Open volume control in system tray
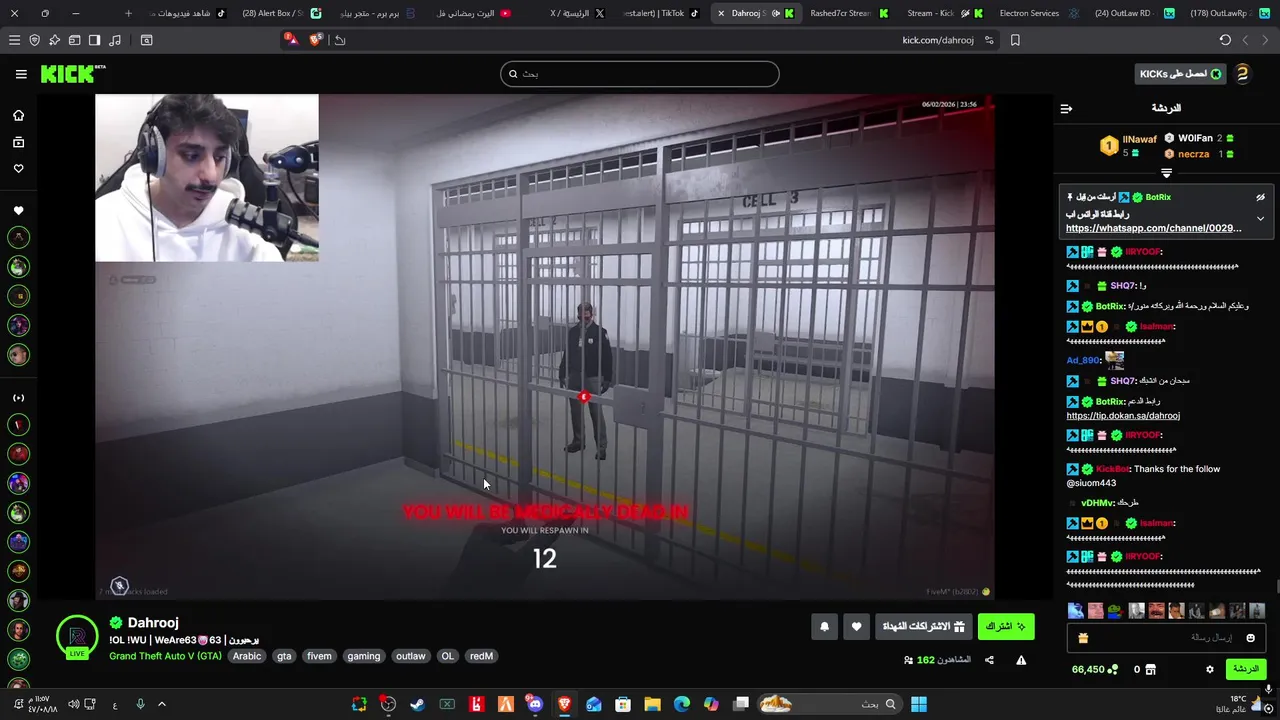This screenshot has width=1280, height=720. [x=73, y=704]
